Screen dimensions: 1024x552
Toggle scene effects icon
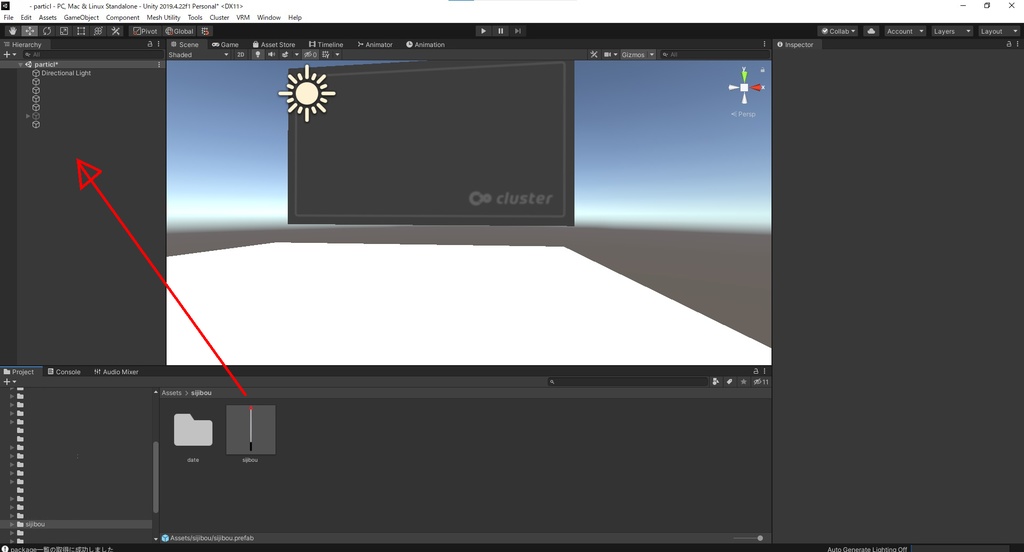coord(285,55)
